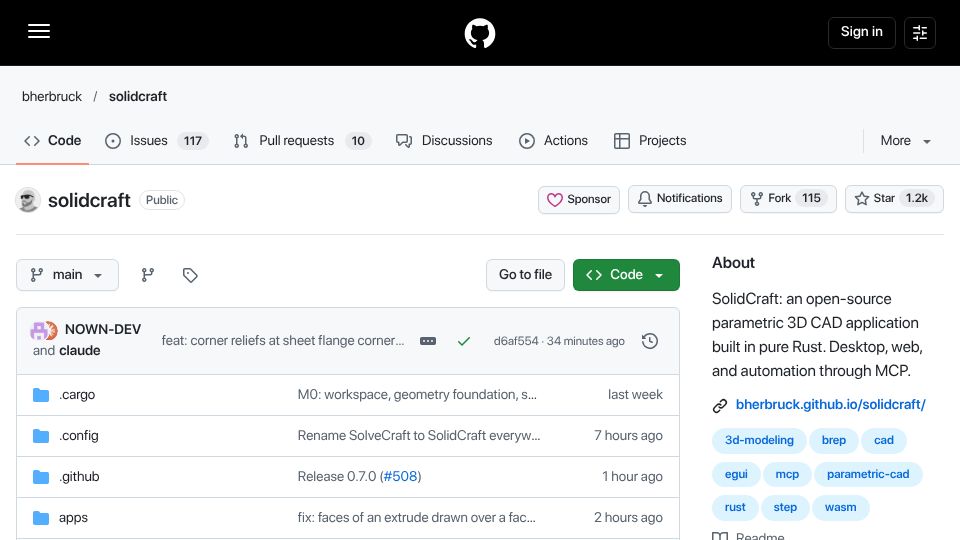Image resolution: width=960 pixels, height=540 pixels.
Task: Open Rename SolveCraft to SolidCraft commit
Action: pyautogui.click(x=419, y=436)
